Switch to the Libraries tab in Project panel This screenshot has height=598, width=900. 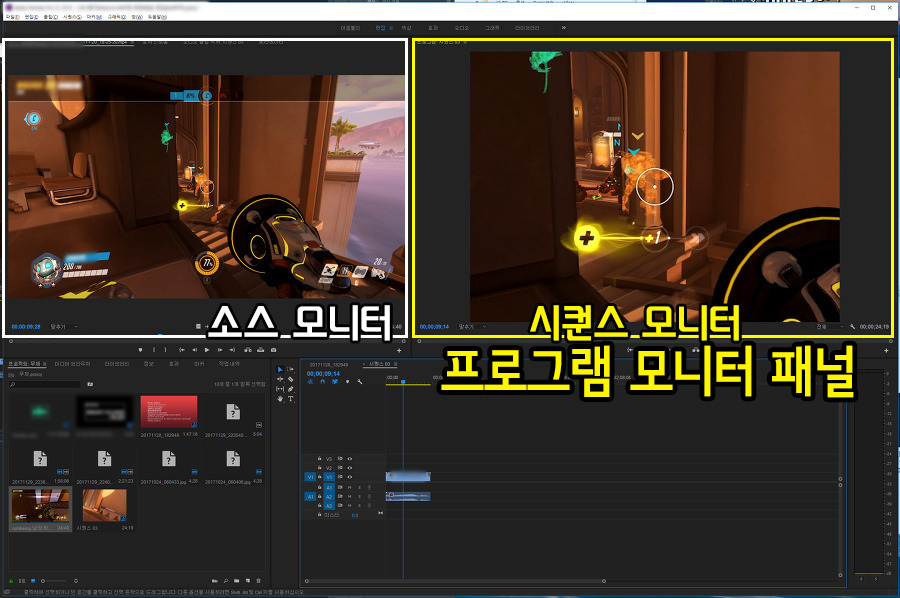coord(117,364)
